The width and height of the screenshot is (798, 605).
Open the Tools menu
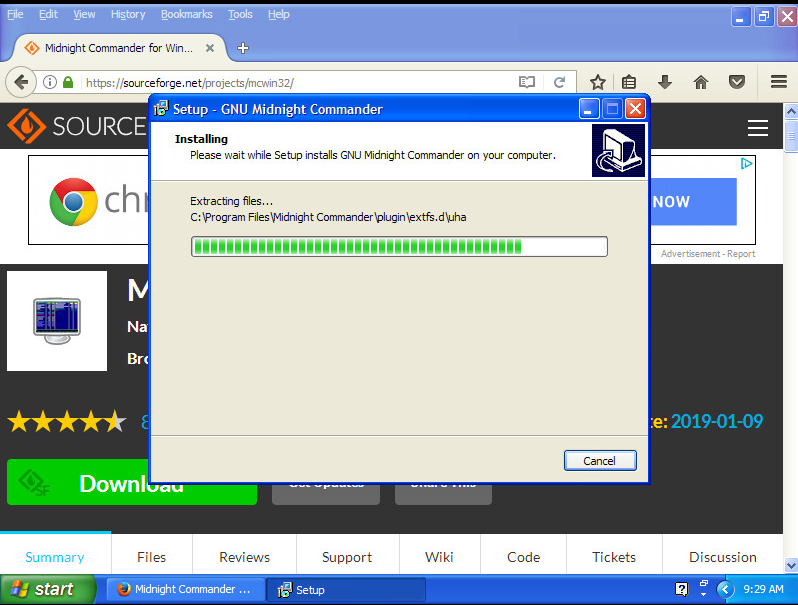[x=240, y=14]
